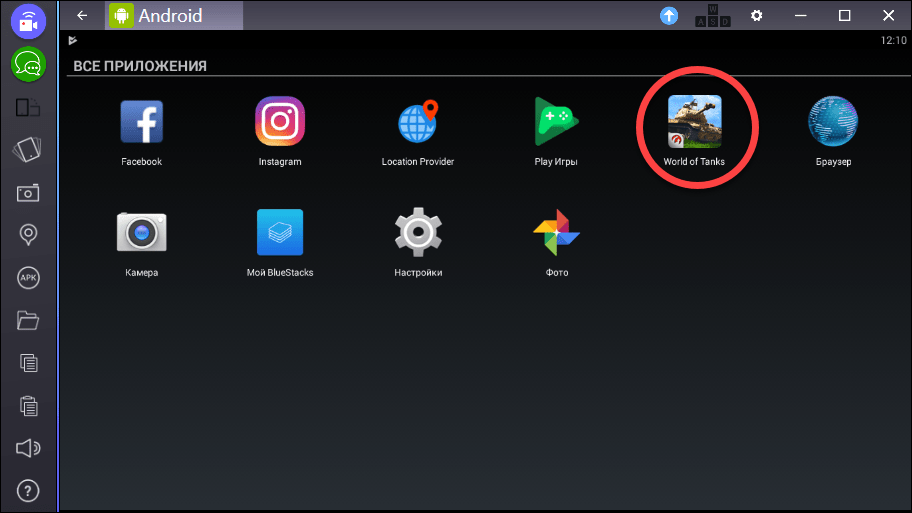This screenshot has height=513, width=912.
Task: Click the Play Store notification icon in status bar
Action: [73, 40]
